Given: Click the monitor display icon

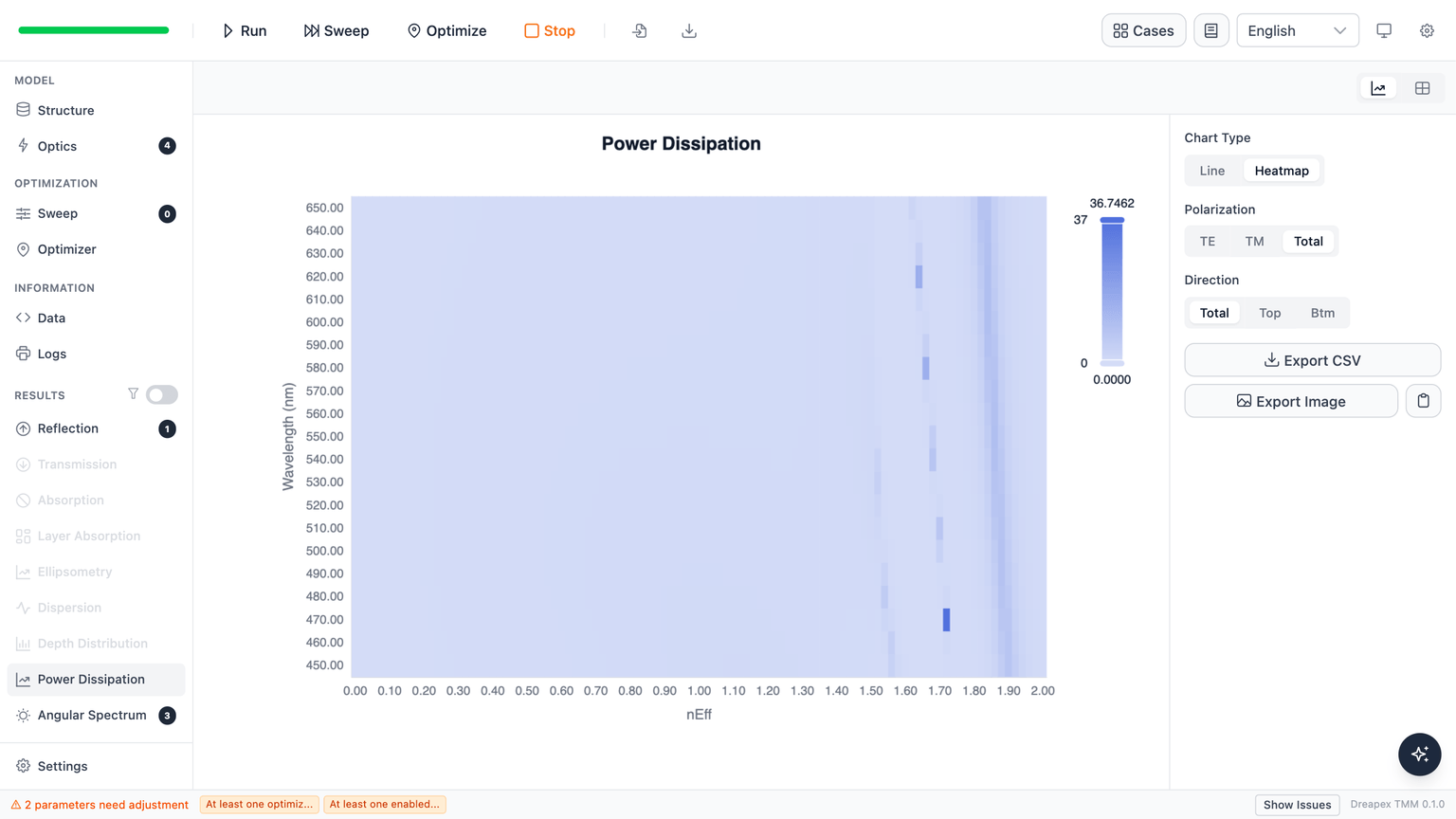Looking at the screenshot, I should point(1384,30).
